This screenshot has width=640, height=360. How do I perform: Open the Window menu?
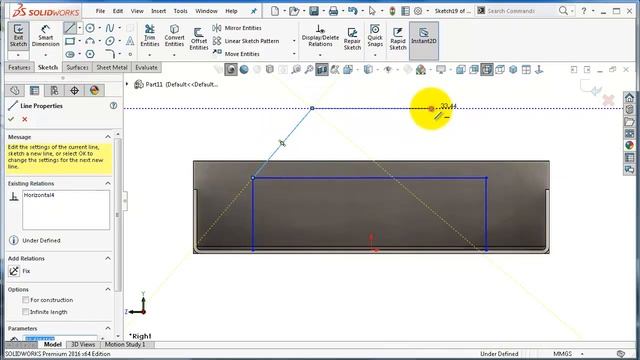point(206,11)
